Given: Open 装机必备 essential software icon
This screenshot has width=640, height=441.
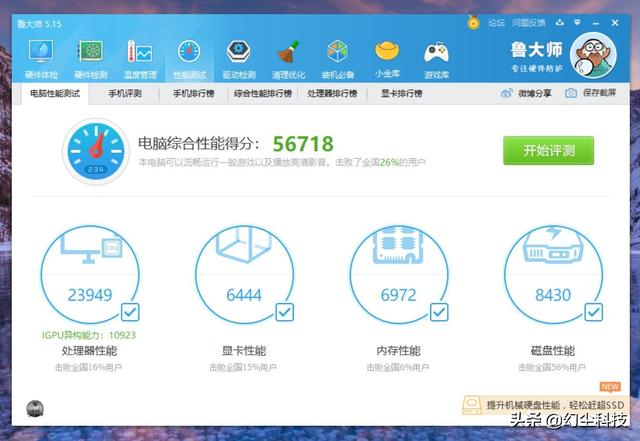Looking at the screenshot, I should 338,59.
